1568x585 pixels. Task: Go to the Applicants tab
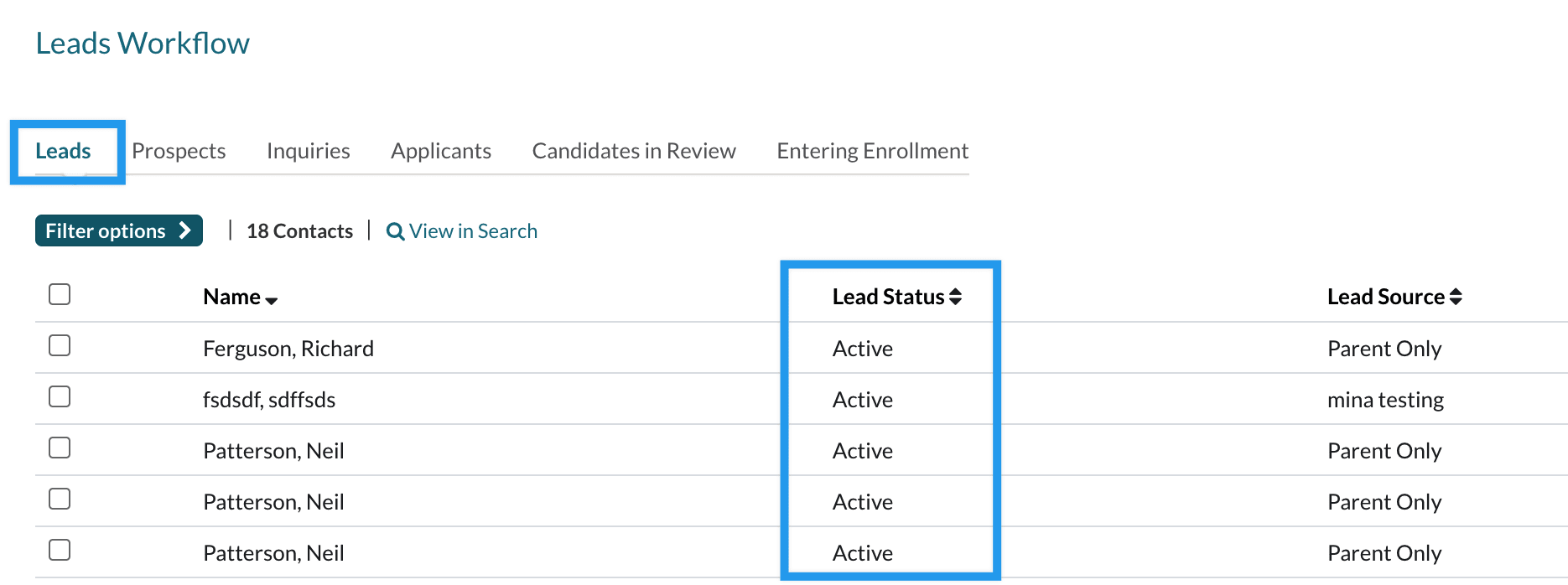coord(441,151)
